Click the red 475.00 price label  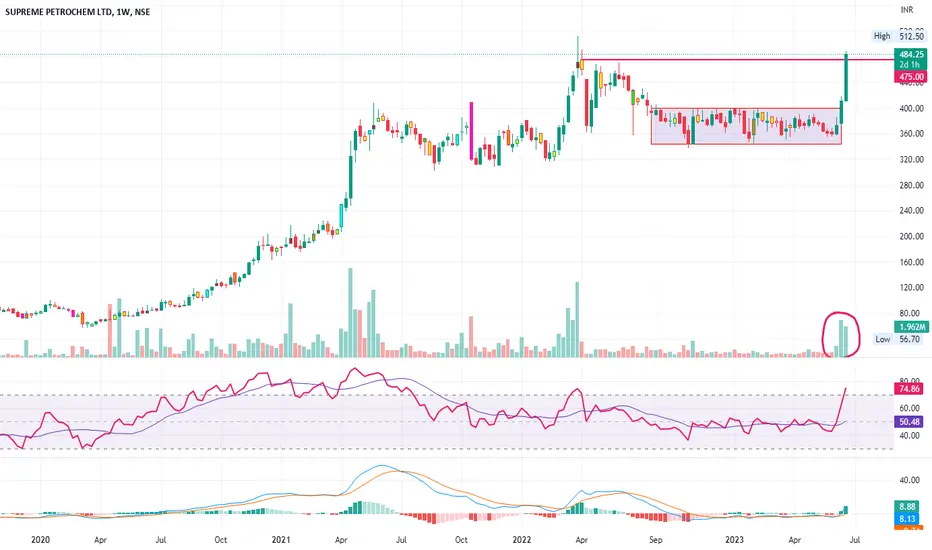click(911, 77)
